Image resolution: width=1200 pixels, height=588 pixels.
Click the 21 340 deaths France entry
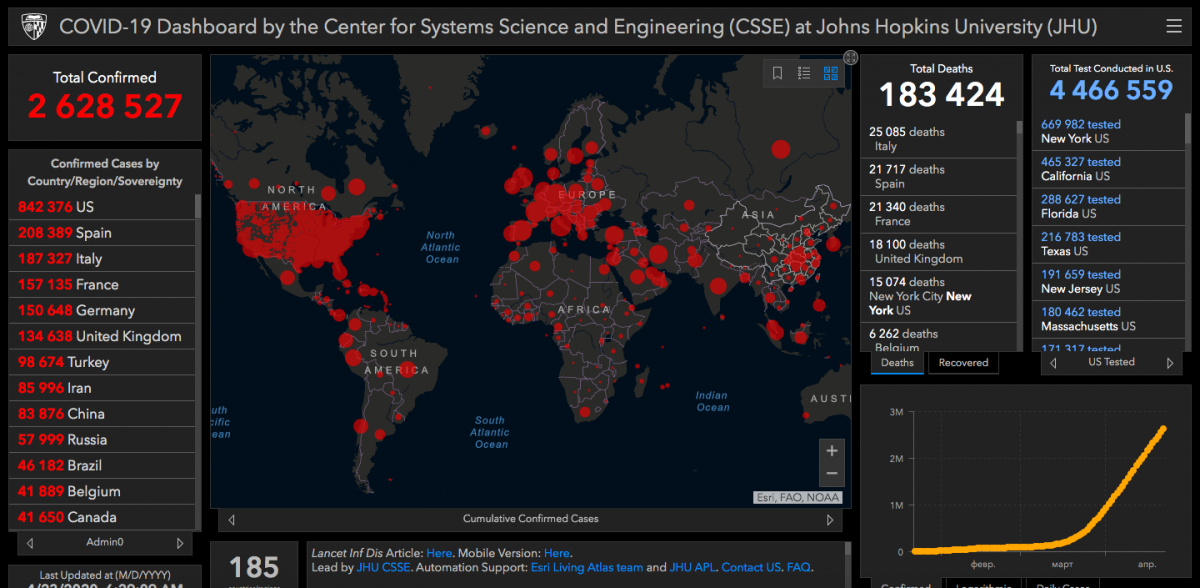coord(939,214)
